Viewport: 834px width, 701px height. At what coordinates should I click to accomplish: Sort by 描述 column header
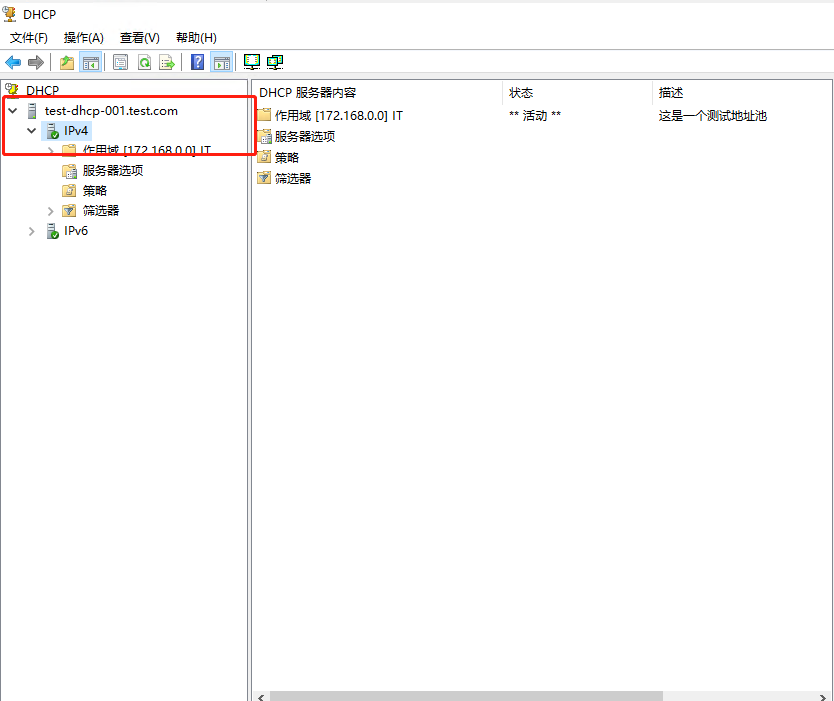click(x=742, y=93)
